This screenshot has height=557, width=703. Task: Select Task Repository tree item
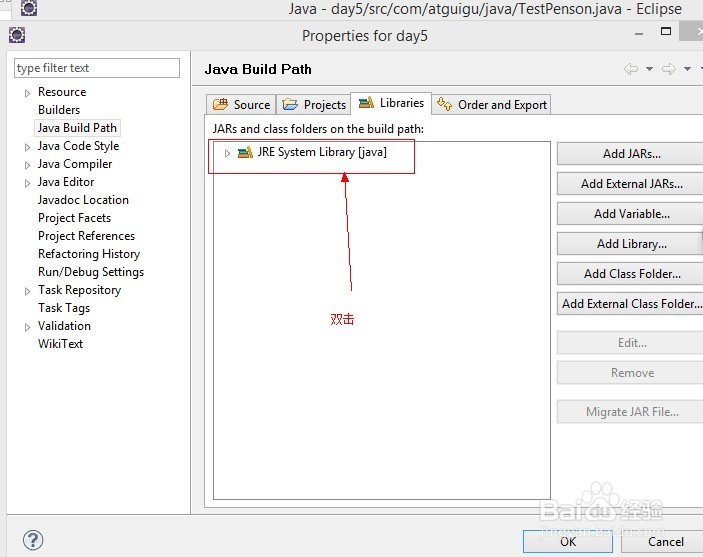coord(79,290)
